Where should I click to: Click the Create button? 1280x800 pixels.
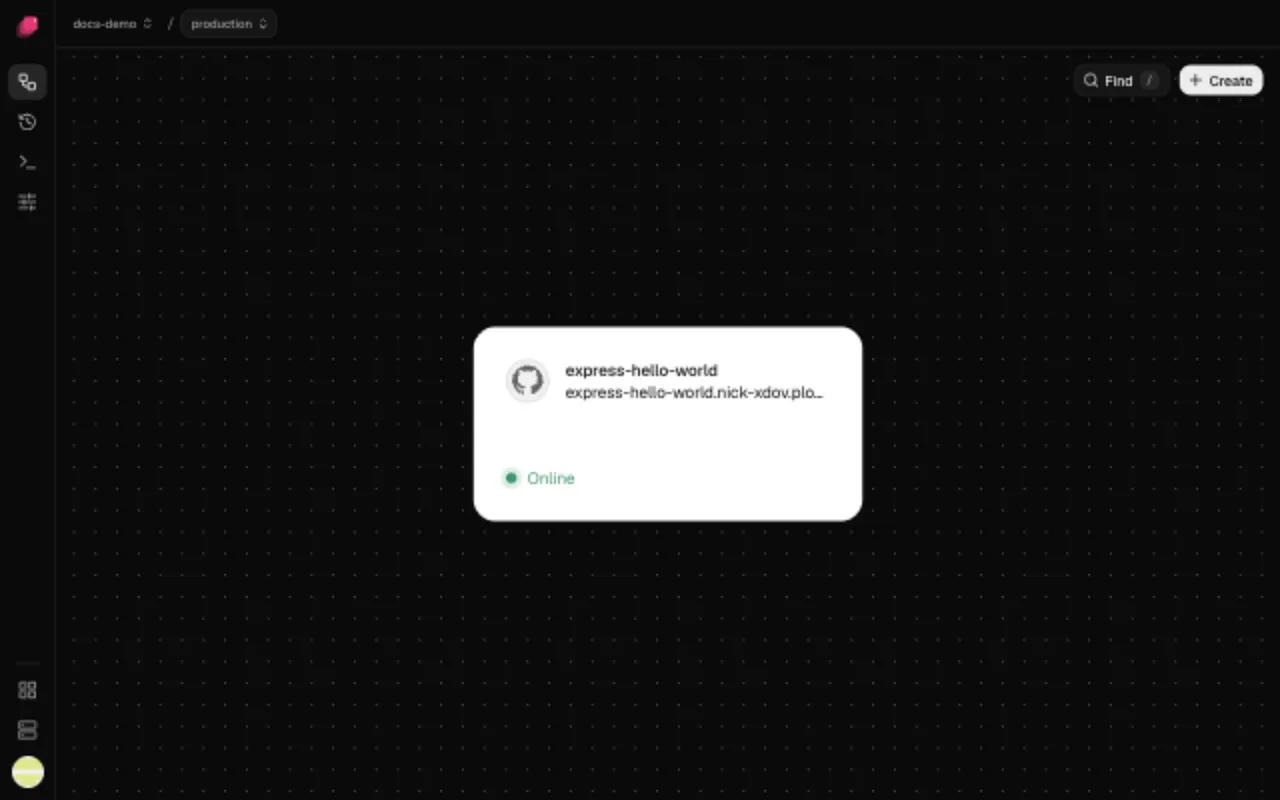[x=1221, y=81]
